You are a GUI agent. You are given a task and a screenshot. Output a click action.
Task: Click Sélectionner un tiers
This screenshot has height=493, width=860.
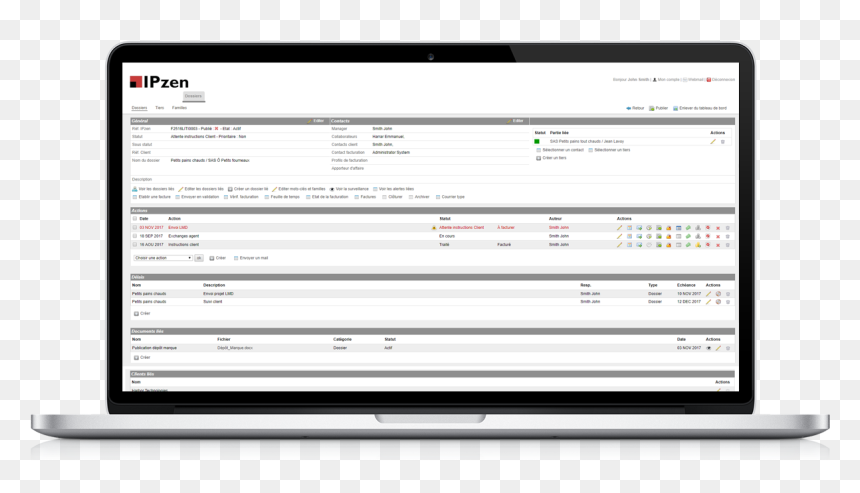tap(609, 150)
